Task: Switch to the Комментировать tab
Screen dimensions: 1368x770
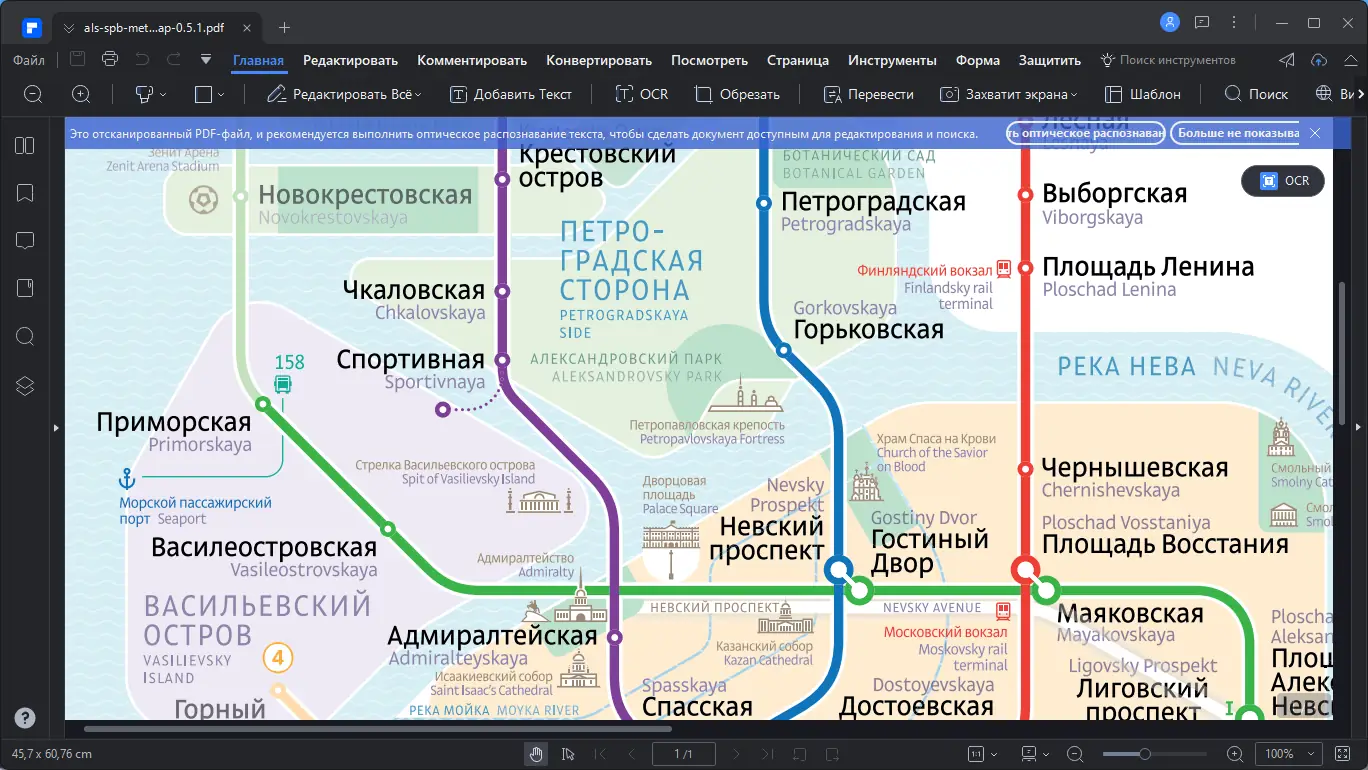Action: pyautogui.click(x=472, y=60)
